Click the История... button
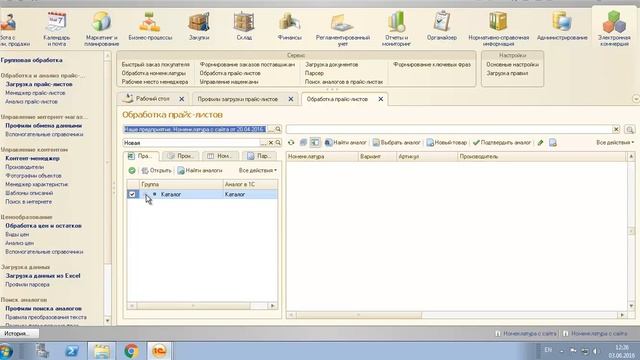Viewport: 640px width, 360px height. click(19, 333)
